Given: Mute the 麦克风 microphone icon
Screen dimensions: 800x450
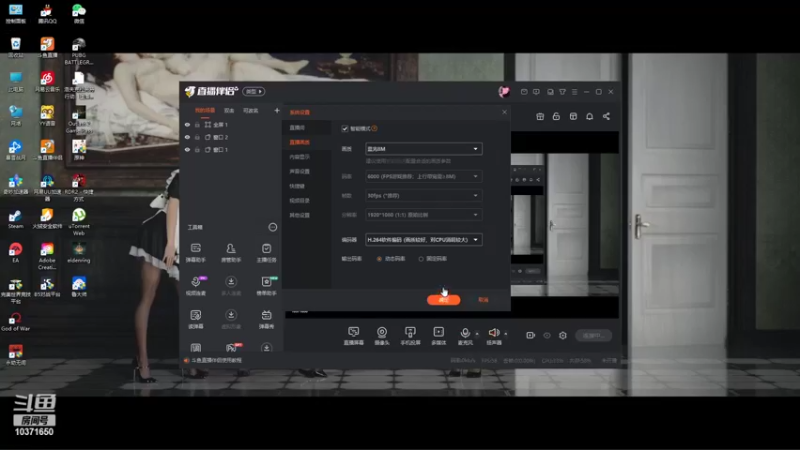Looking at the screenshot, I should [465, 333].
